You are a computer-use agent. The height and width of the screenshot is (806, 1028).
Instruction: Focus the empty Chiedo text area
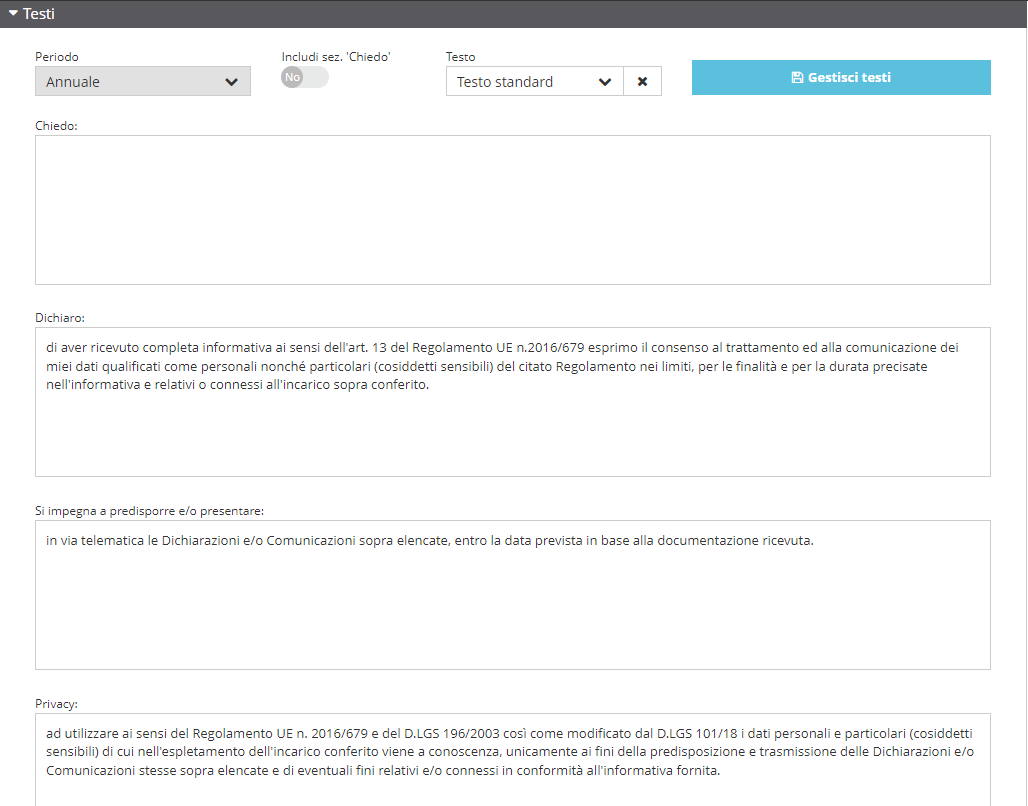pyautogui.click(x=512, y=210)
